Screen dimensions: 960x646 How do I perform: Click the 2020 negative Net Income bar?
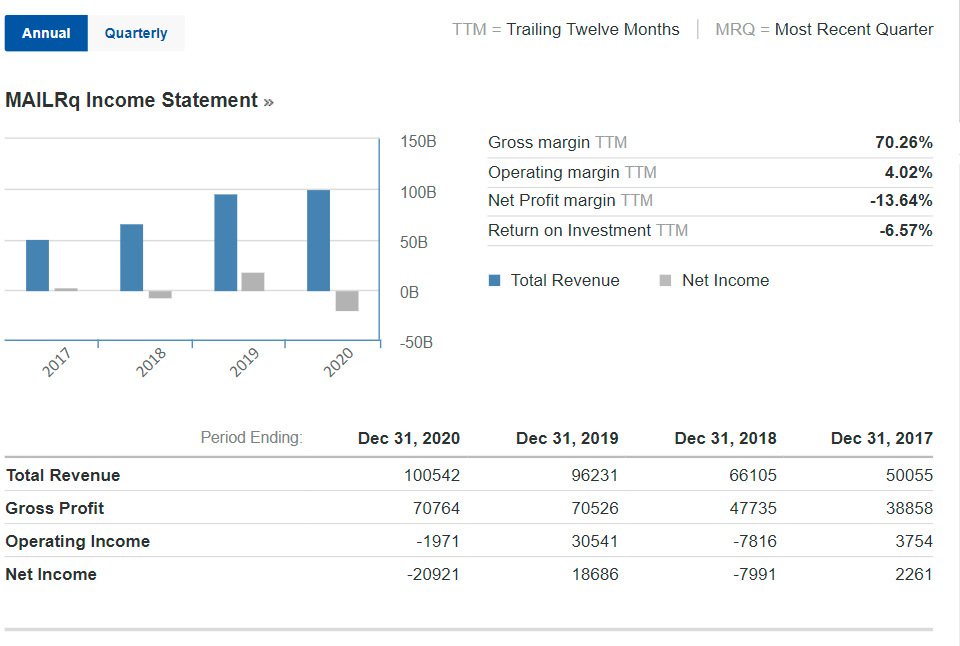click(x=347, y=301)
